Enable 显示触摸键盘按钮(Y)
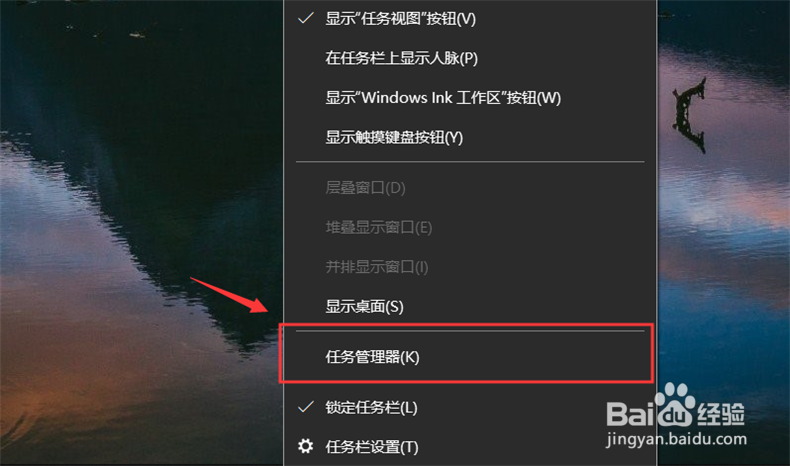The image size is (790, 466). (x=470, y=137)
